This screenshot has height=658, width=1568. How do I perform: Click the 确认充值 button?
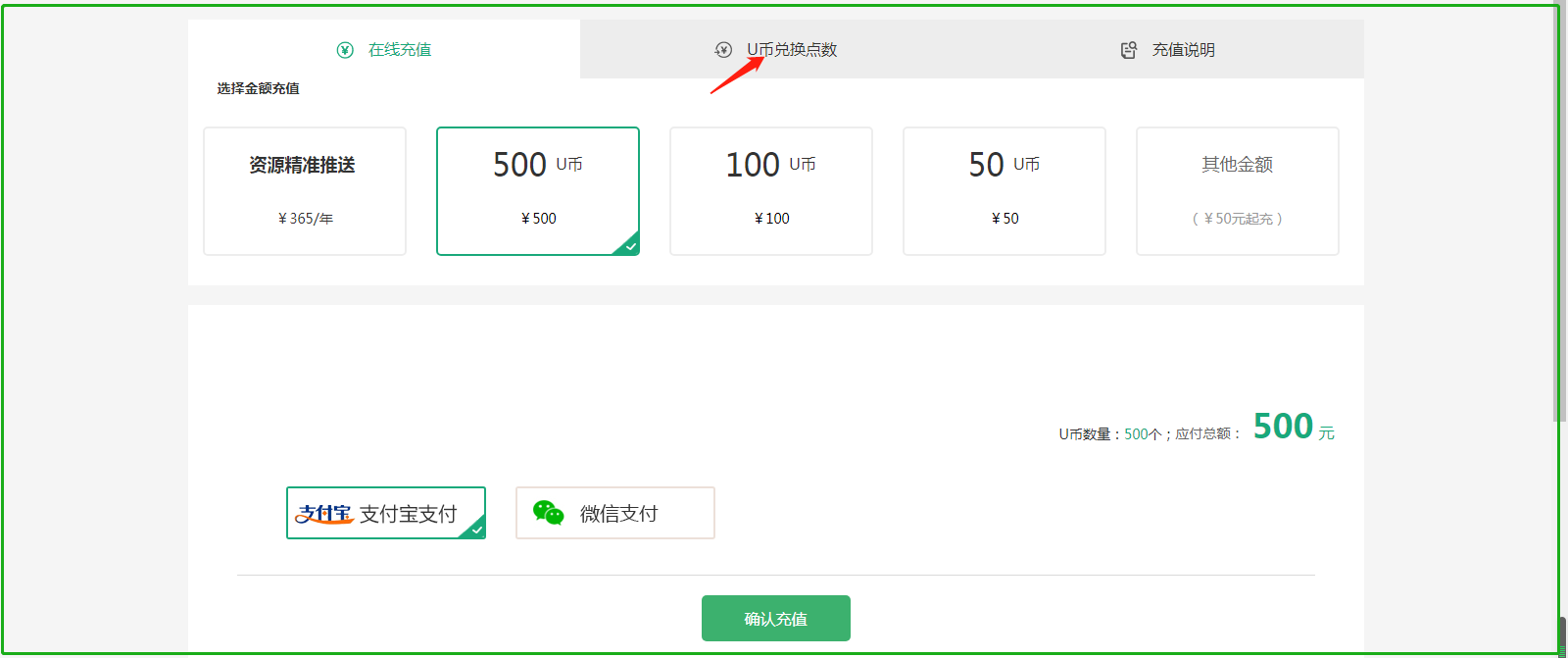[x=776, y=618]
